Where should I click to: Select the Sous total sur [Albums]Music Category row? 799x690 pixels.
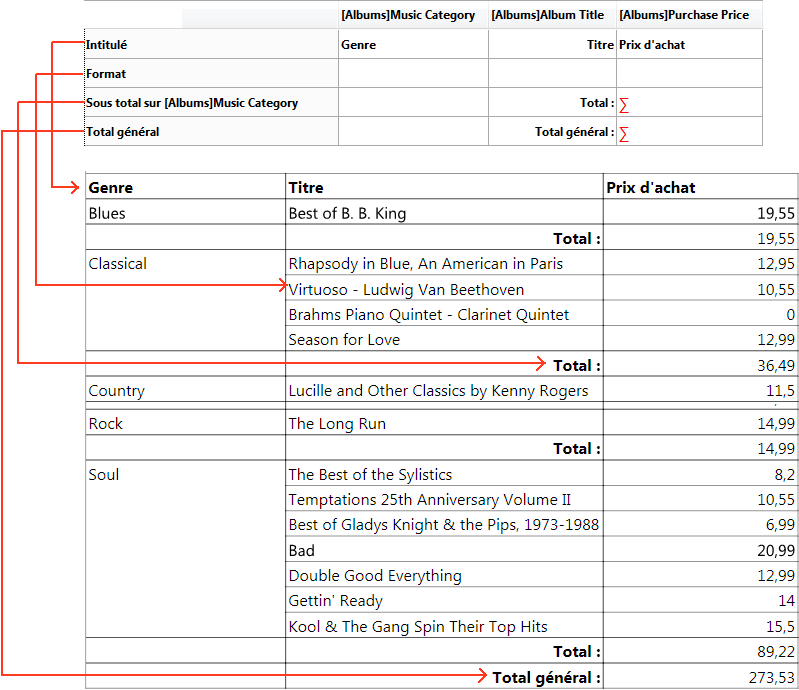[x=192, y=103]
